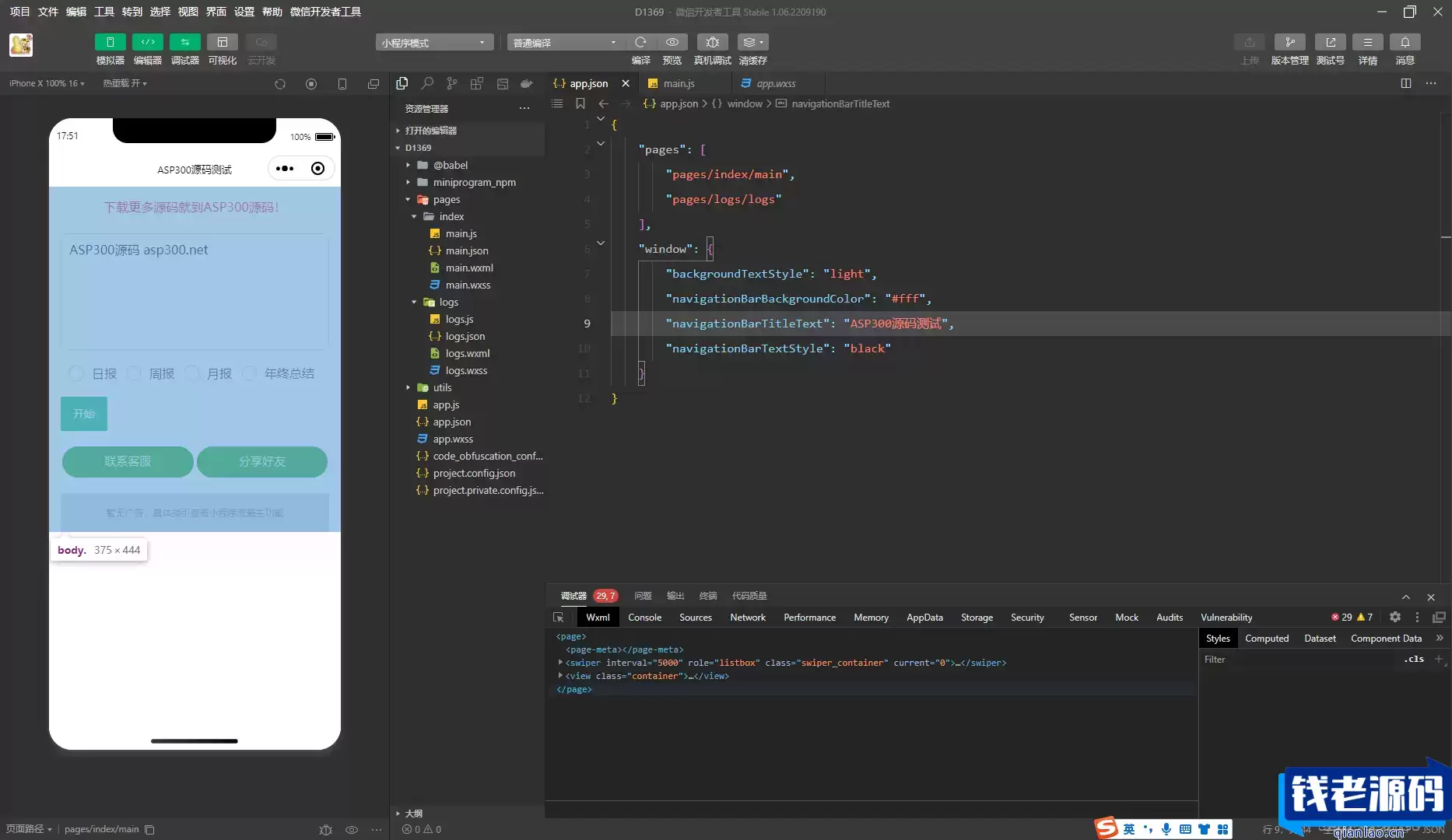The image size is (1452, 840).
Task: Open the extensions panel icon
Action: 477,83
